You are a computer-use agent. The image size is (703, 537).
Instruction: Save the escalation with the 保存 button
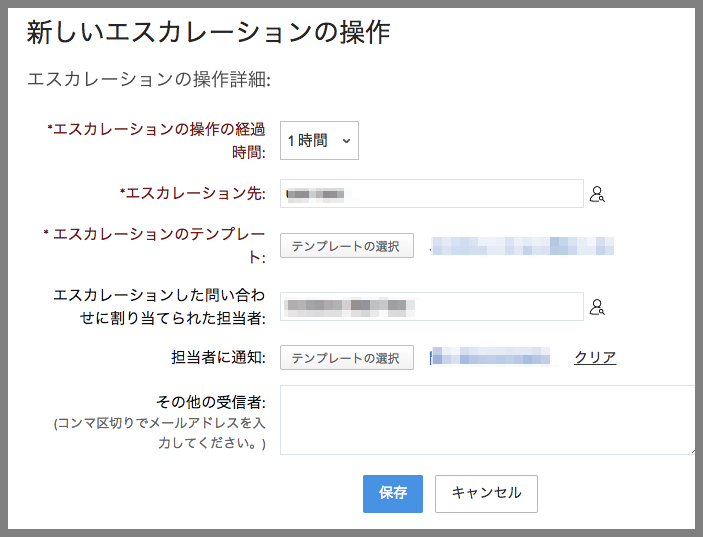393,493
